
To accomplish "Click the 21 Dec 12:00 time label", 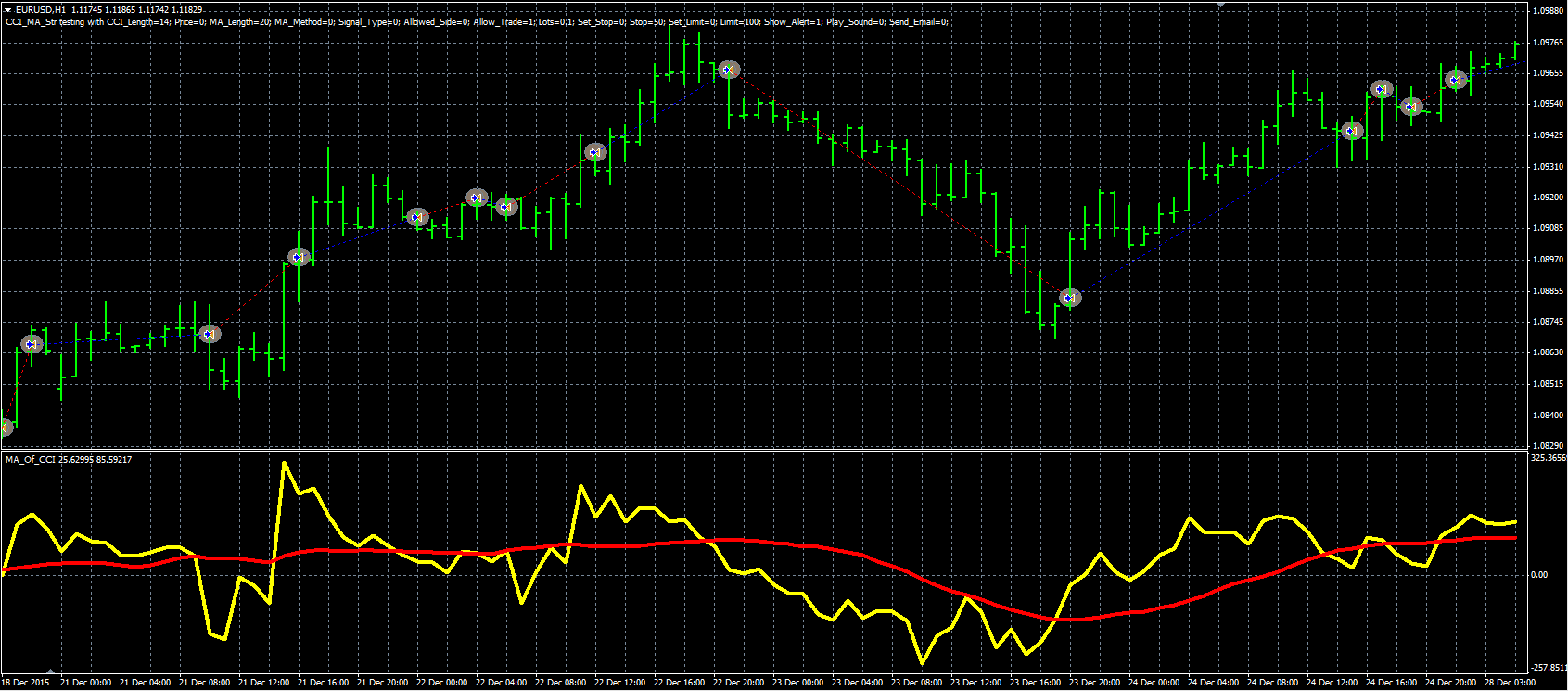I will 263,683.
